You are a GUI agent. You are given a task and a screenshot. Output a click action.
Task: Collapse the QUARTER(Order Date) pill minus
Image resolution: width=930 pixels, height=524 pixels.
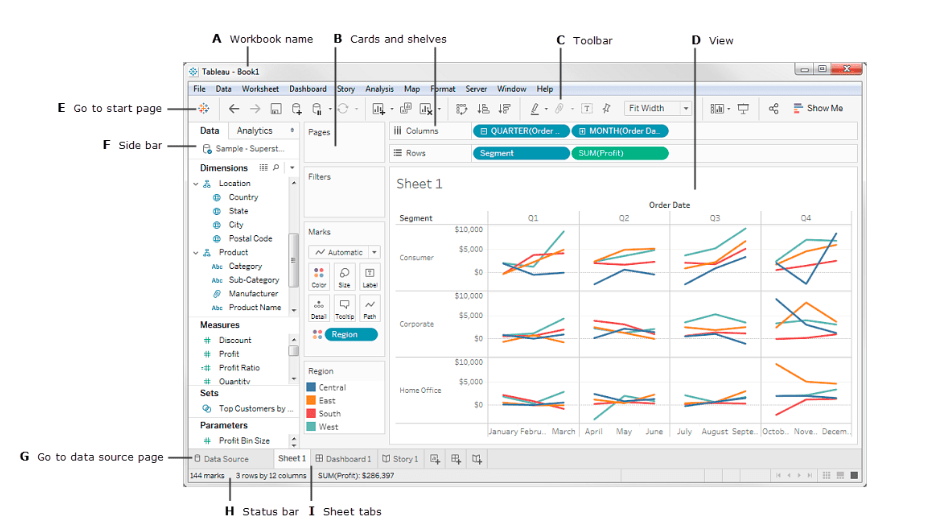[x=484, y=131]
